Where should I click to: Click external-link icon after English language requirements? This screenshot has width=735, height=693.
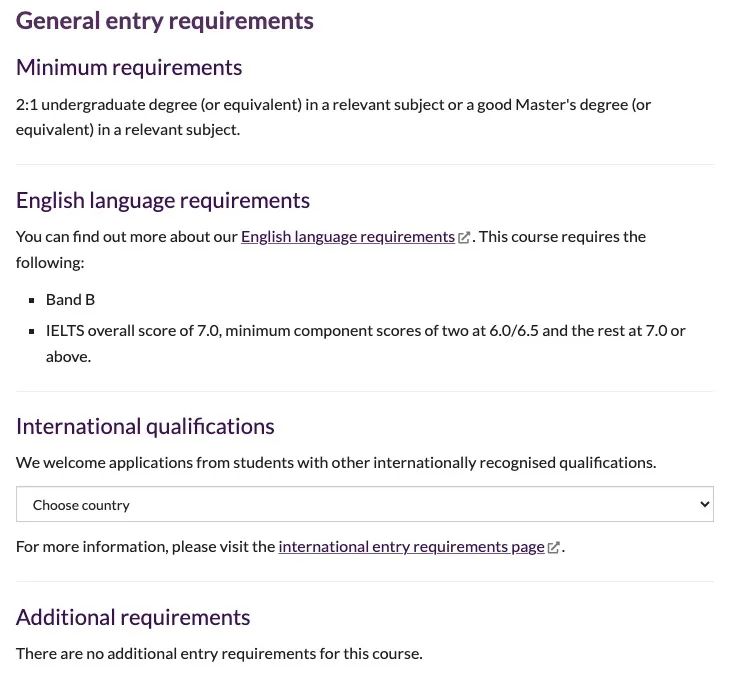tap(464, 238)
